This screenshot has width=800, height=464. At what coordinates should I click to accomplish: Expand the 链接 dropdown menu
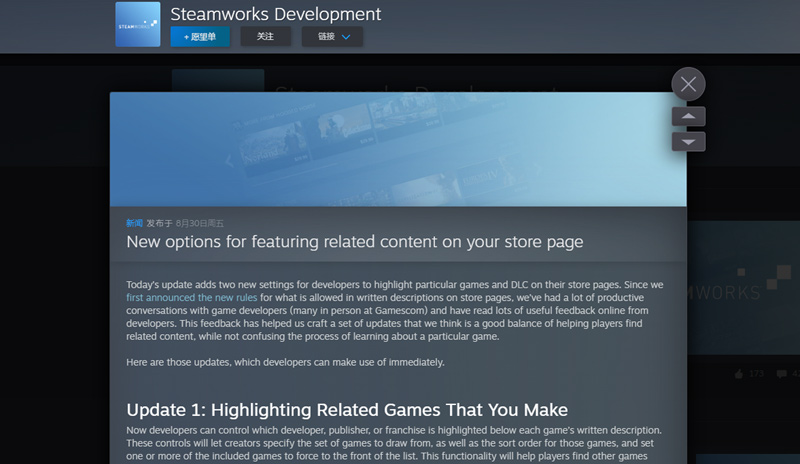pos(332,37)
